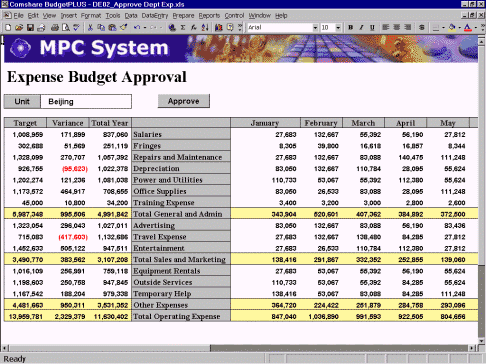Save the workbook with the floppy disk icon
The image size is (486, 364).
click(x=30, y=28)
